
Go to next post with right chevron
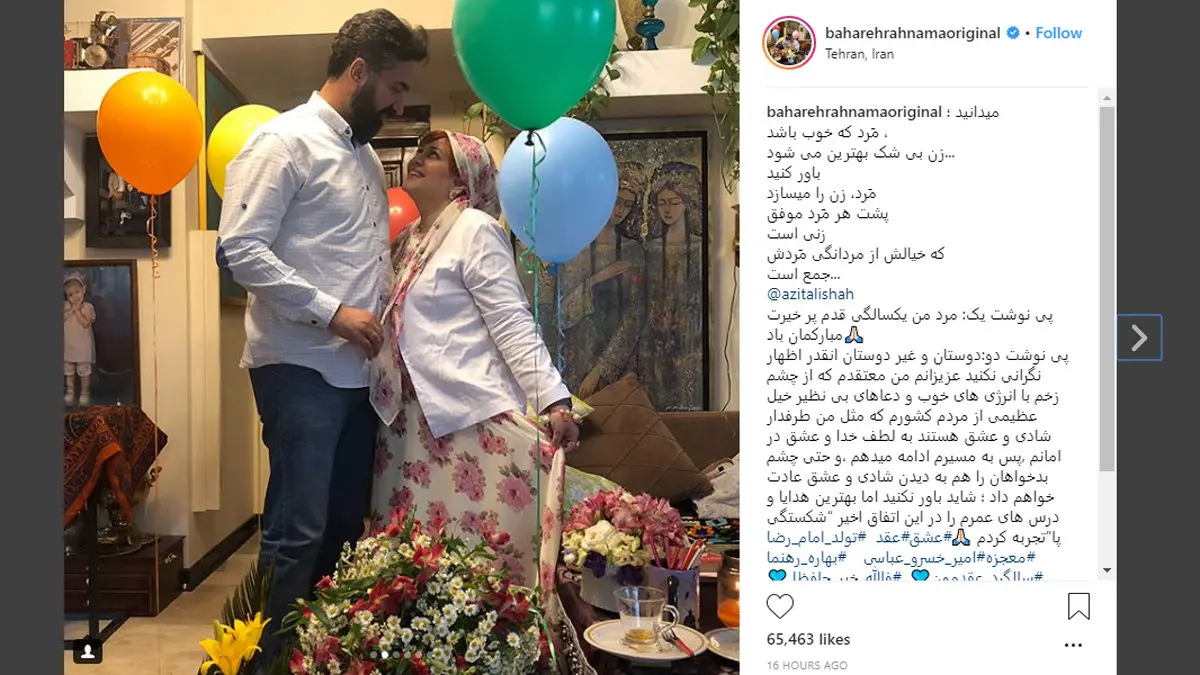(x=1138, y=338)
